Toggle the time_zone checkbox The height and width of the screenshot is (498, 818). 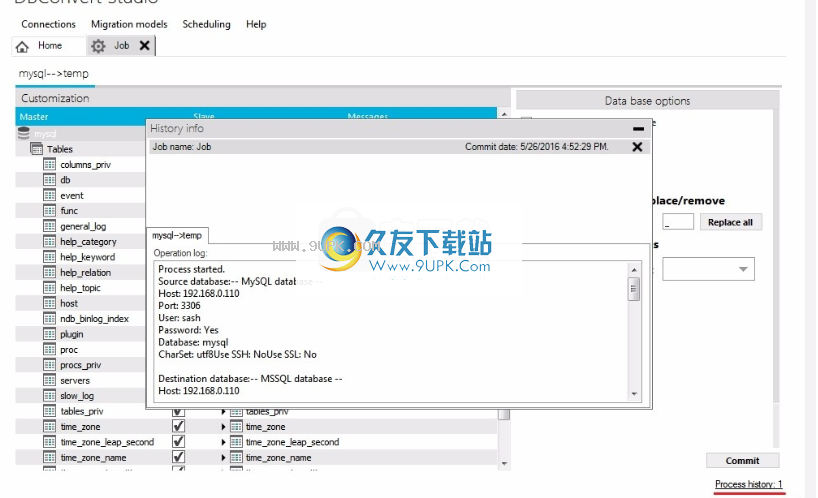click(178, 426)
